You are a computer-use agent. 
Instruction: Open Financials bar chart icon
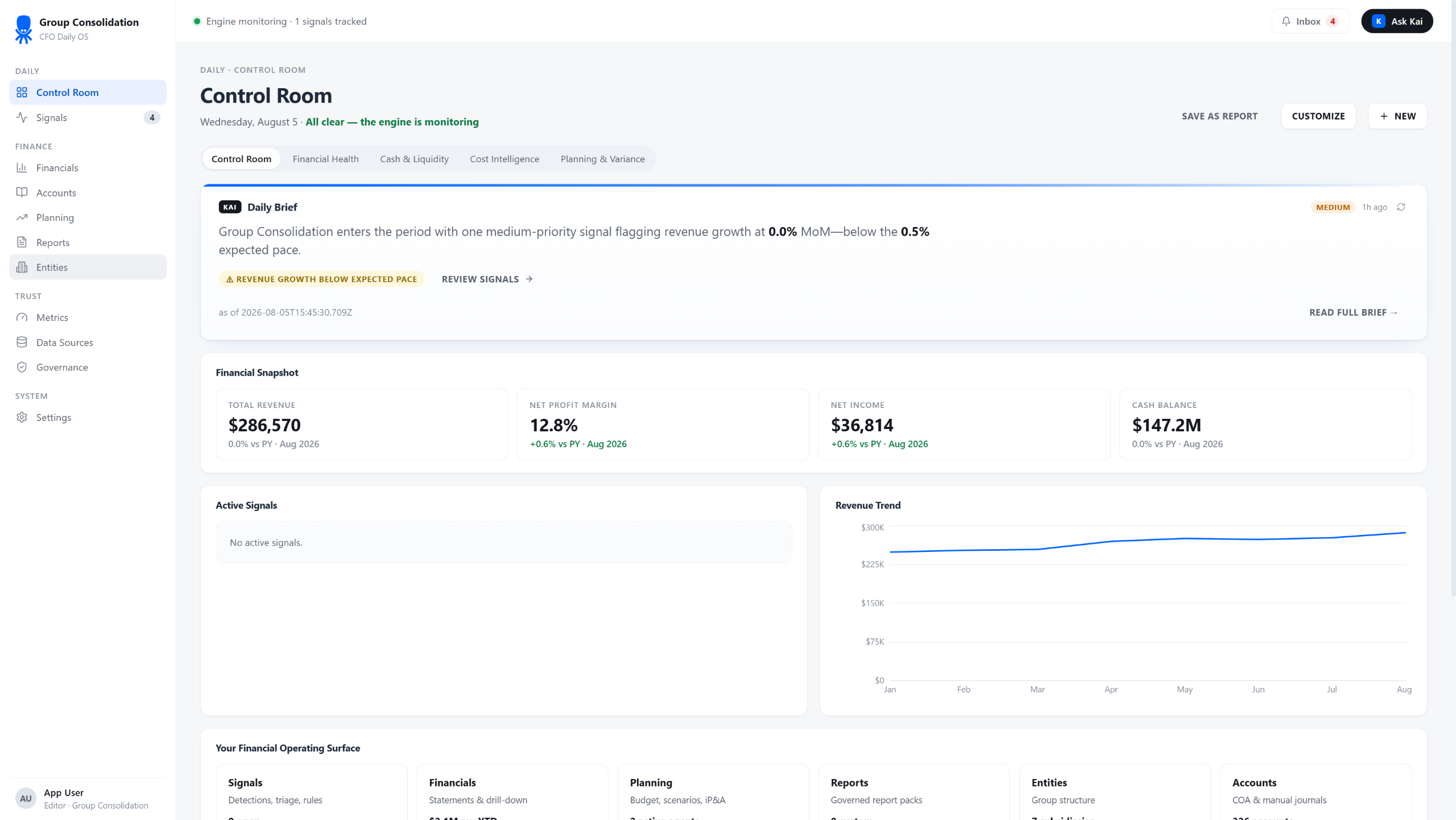[x=22, y=167]
